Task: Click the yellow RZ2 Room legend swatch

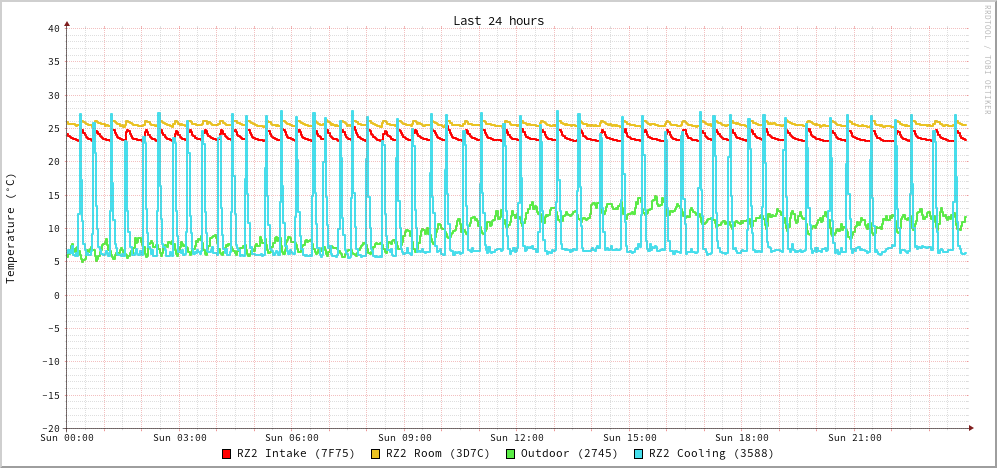Action: click(x=375, y=454)
